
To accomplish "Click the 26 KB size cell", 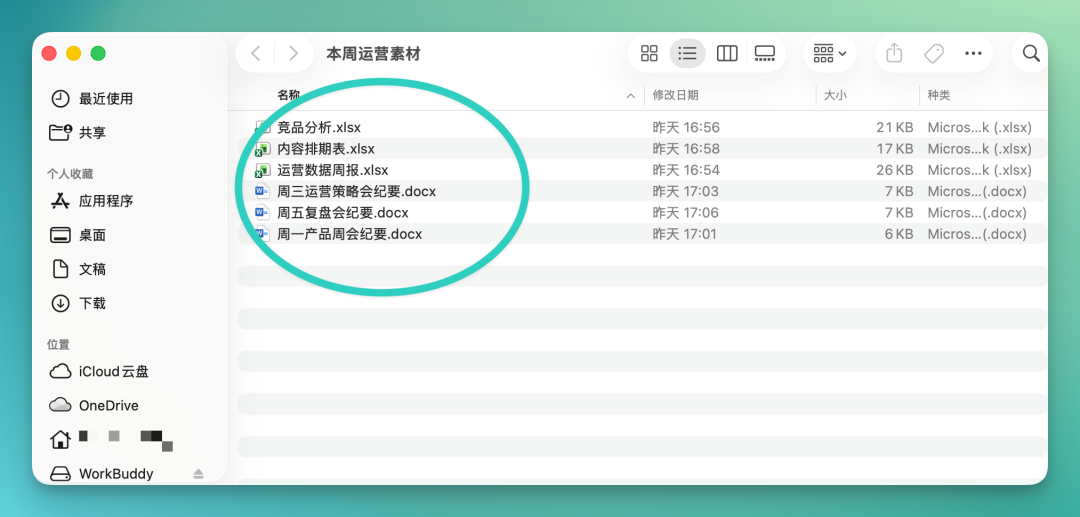I will coord(895,170).
